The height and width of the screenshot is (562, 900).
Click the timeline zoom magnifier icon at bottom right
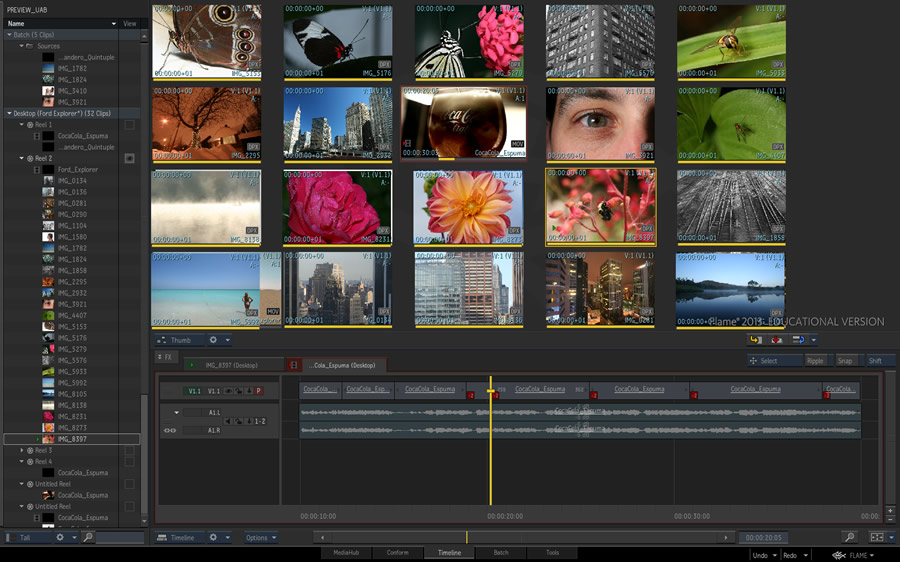849,538
